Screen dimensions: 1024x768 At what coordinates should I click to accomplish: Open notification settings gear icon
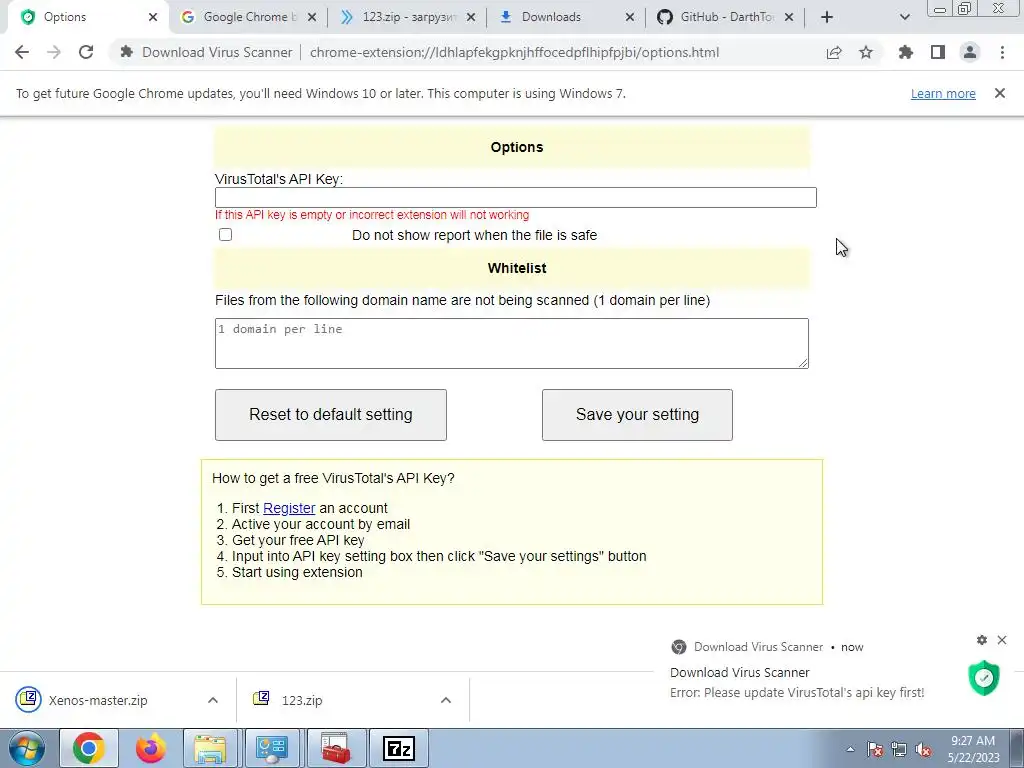click(x=982, y=640)
